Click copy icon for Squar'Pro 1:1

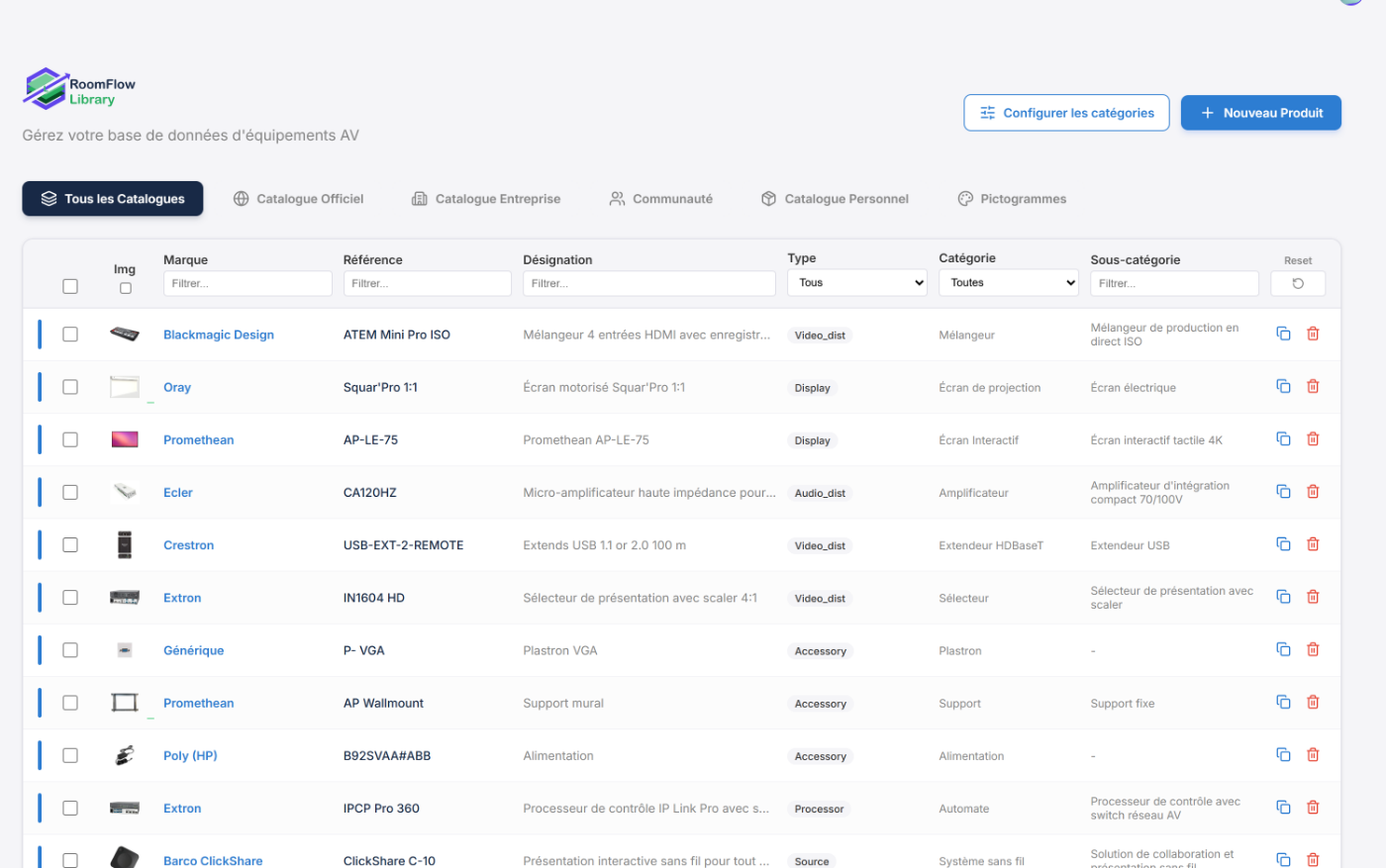click(x=1283, y=386)
